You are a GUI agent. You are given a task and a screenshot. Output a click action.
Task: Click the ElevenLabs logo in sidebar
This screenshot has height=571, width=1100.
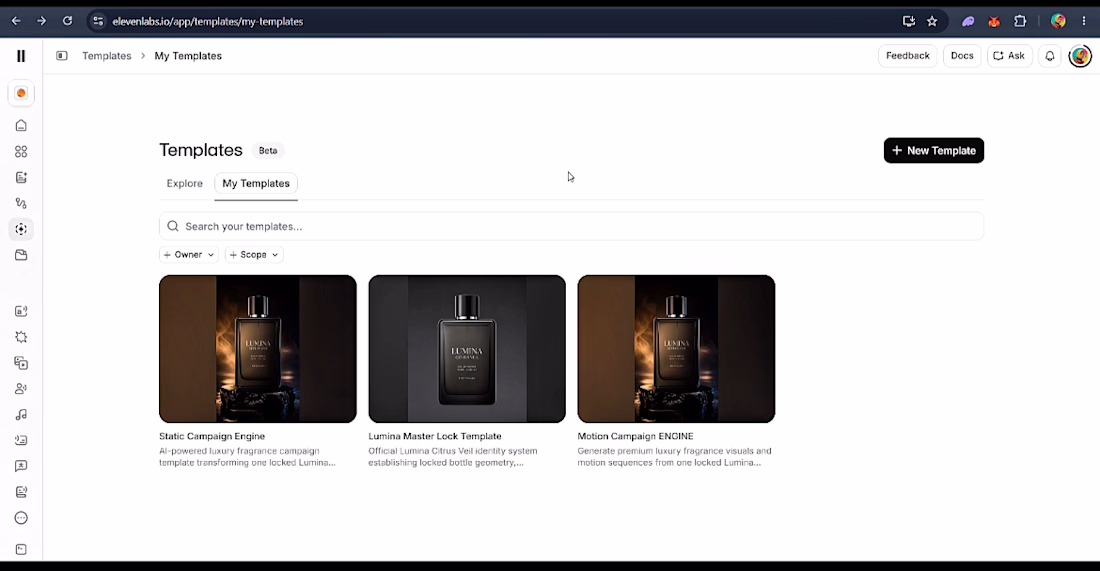21,55
